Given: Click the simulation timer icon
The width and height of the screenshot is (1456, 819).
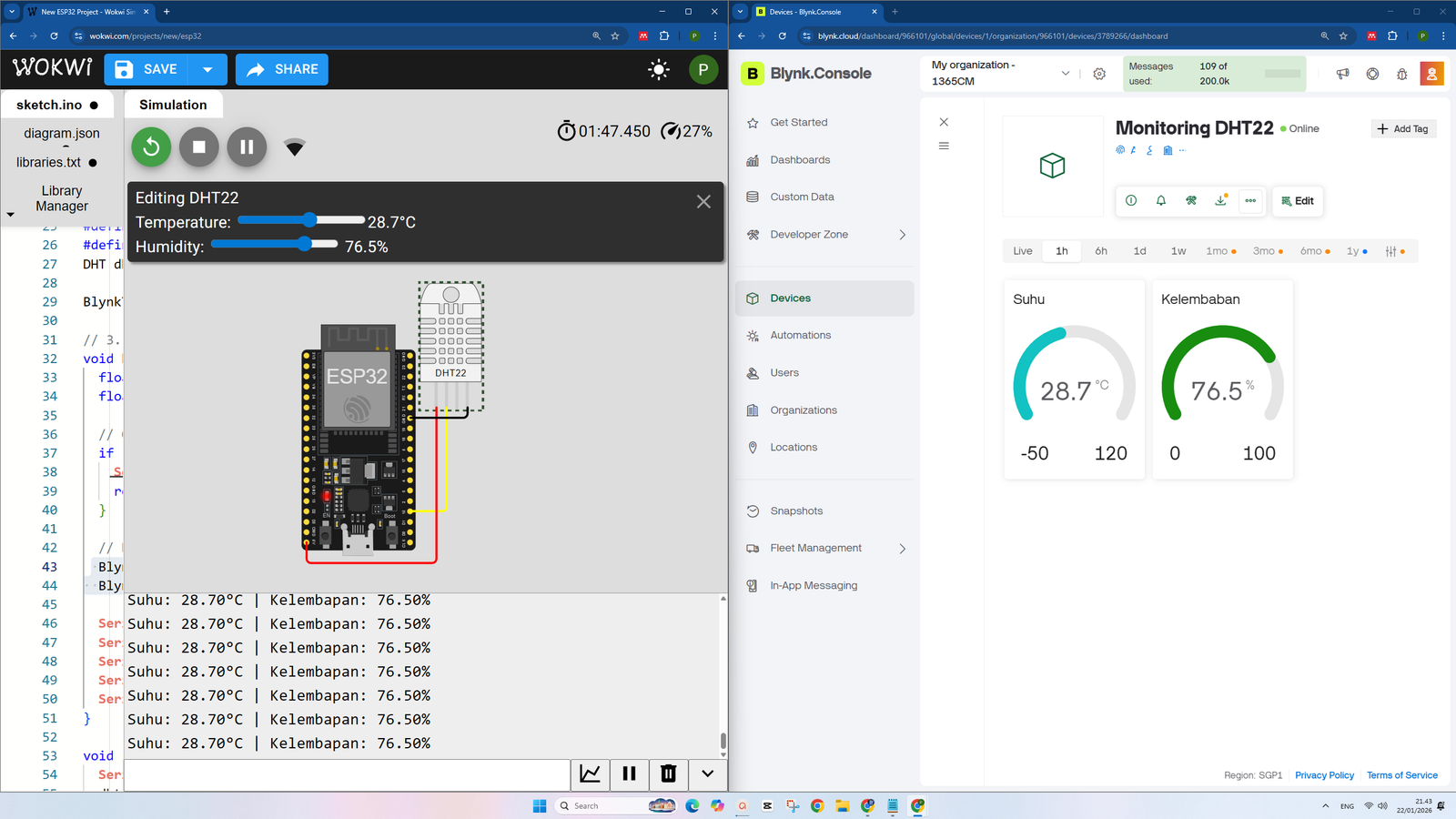Looking at the screenshot, I should click(566, 131).
